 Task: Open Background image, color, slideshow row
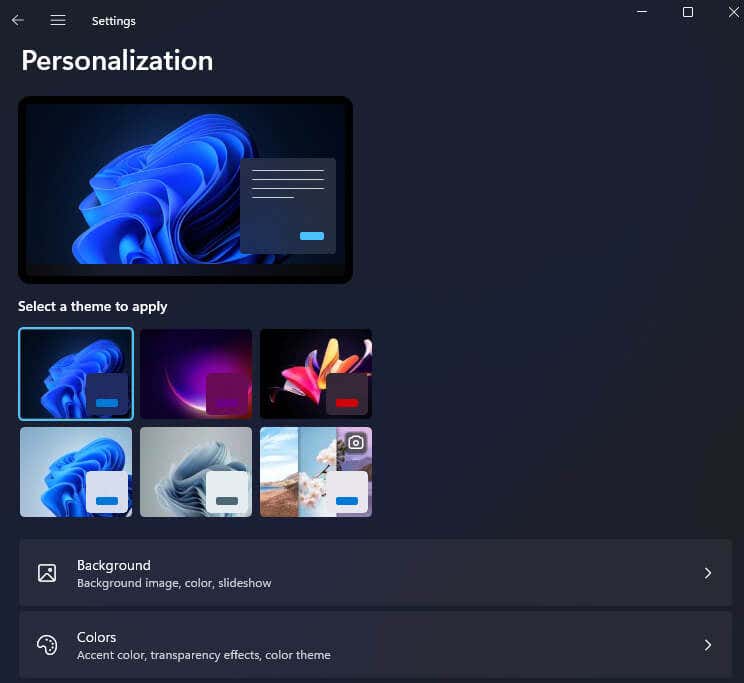pos(376,573)
